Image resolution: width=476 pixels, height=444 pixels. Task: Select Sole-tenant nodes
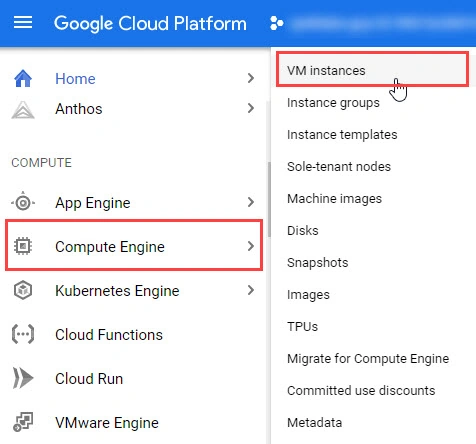coord(339,167)
